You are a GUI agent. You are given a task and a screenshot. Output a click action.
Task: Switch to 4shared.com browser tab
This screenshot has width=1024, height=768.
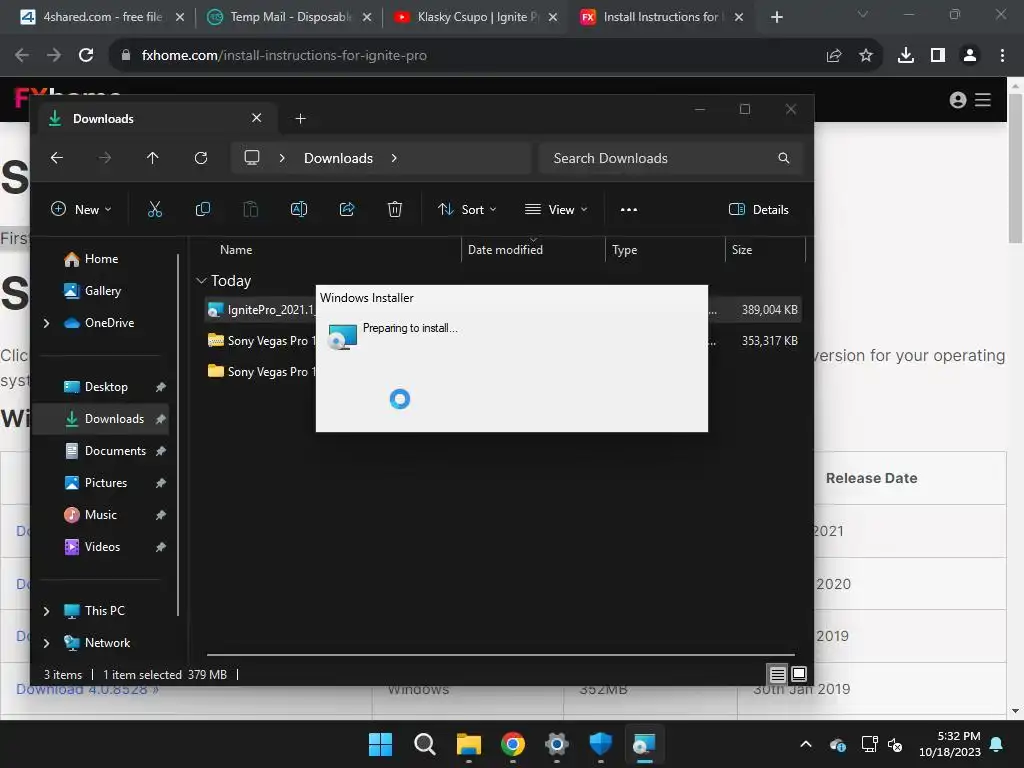pos(102,17)
